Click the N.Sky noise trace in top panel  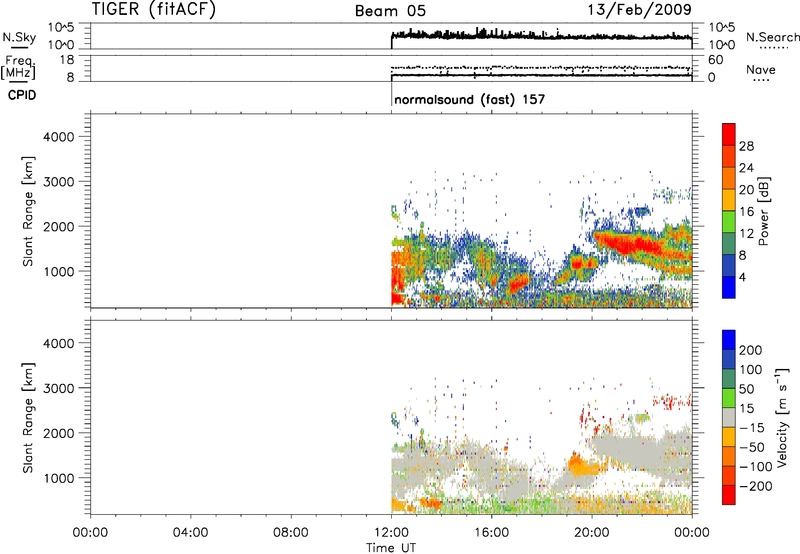(541, 36)
